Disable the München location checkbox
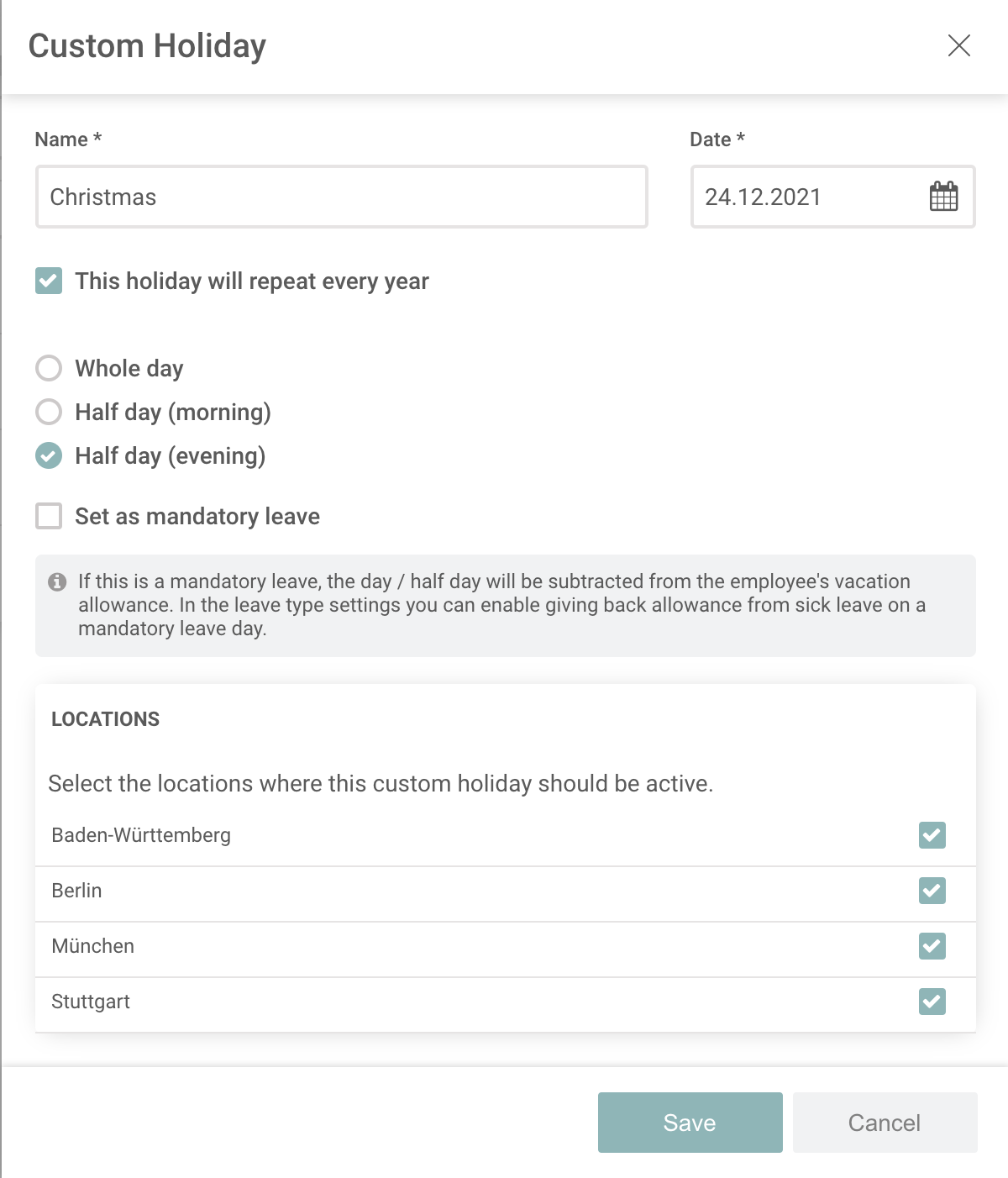This screenshot has height=1178, width=1008. pos(932,946)
